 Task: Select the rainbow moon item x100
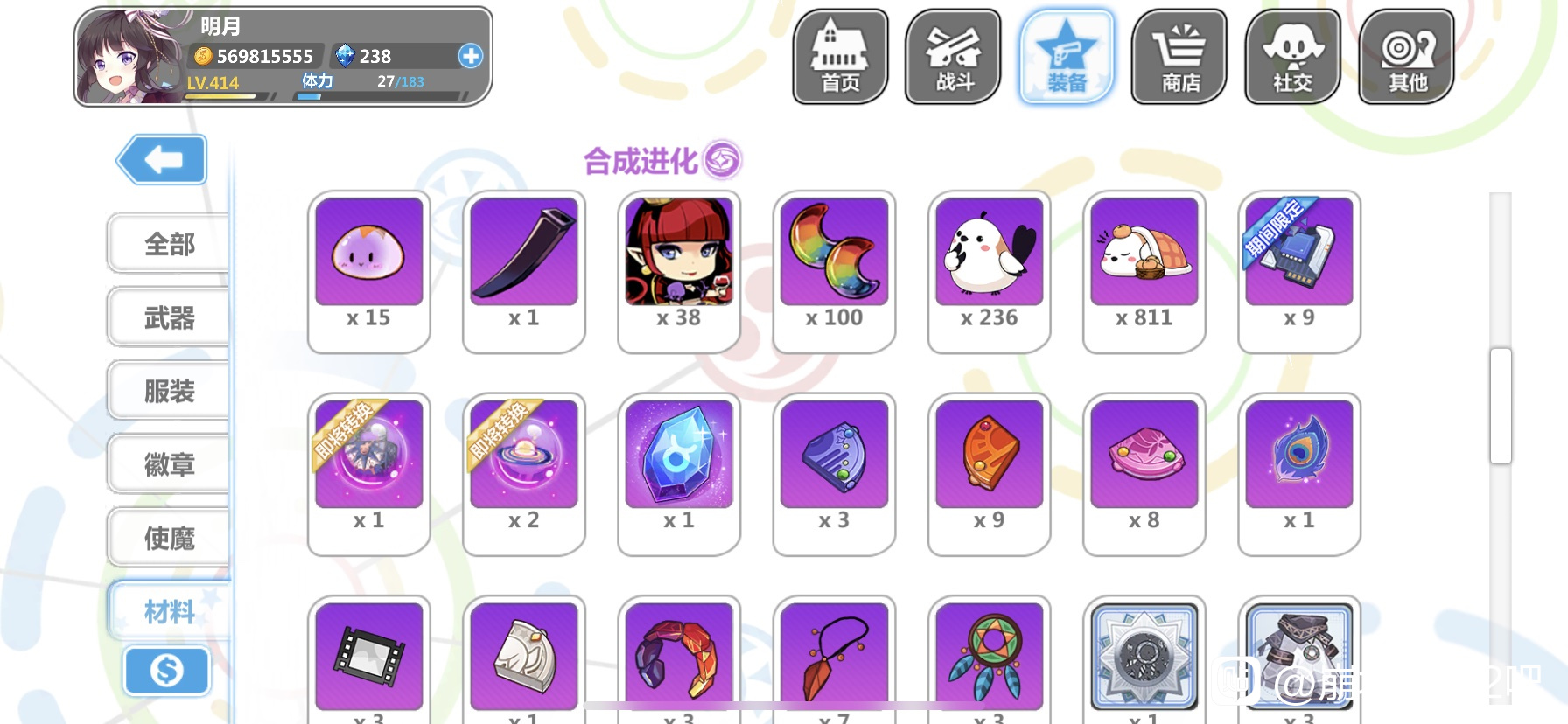(x=834, y=272)
